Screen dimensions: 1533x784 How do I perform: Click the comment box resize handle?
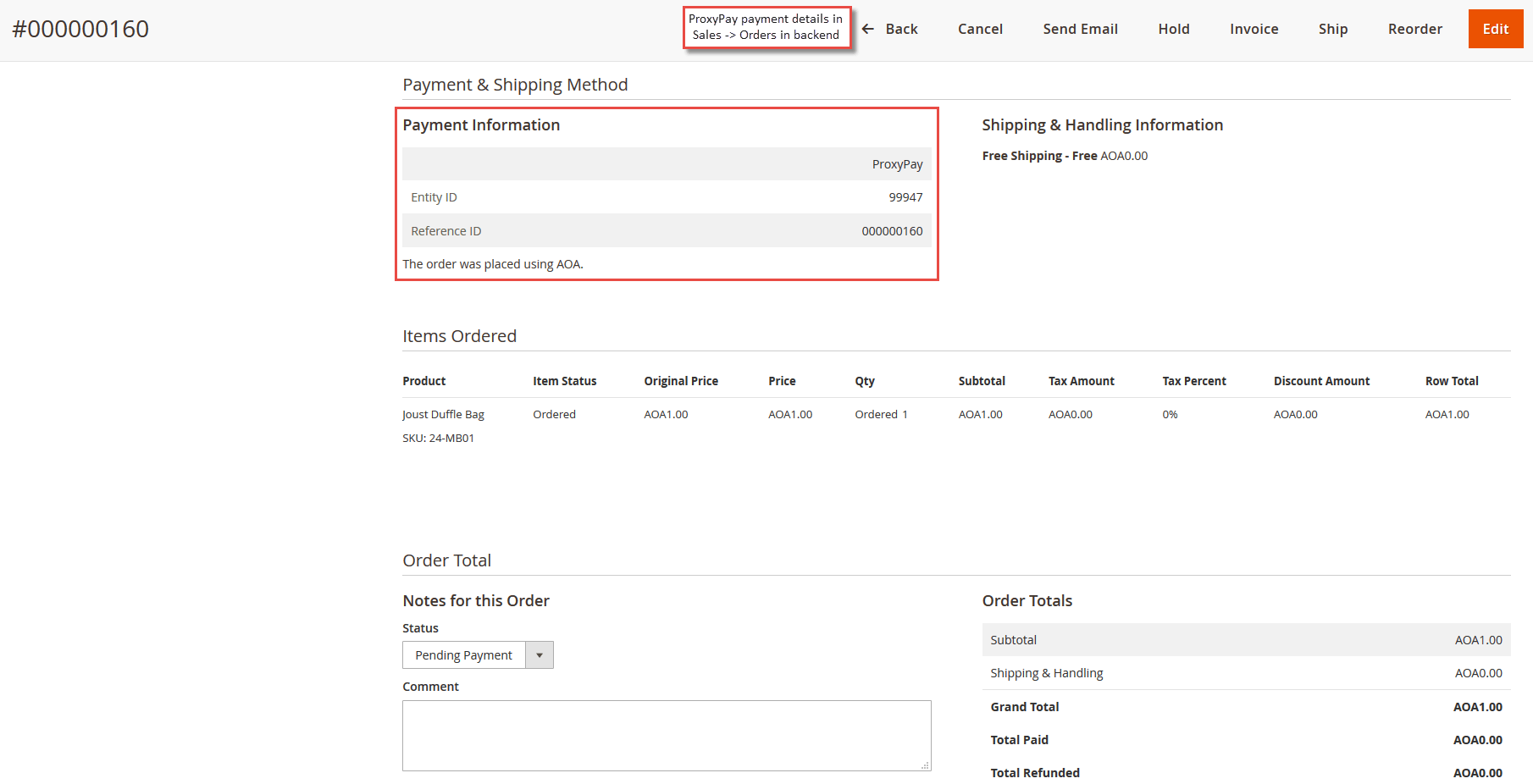click(x=926, y=765)
